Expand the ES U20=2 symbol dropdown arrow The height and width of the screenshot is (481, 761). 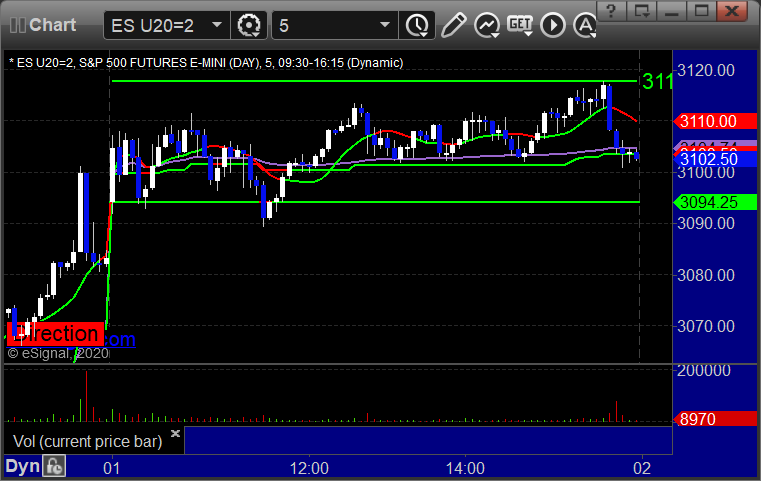(217, 25)
